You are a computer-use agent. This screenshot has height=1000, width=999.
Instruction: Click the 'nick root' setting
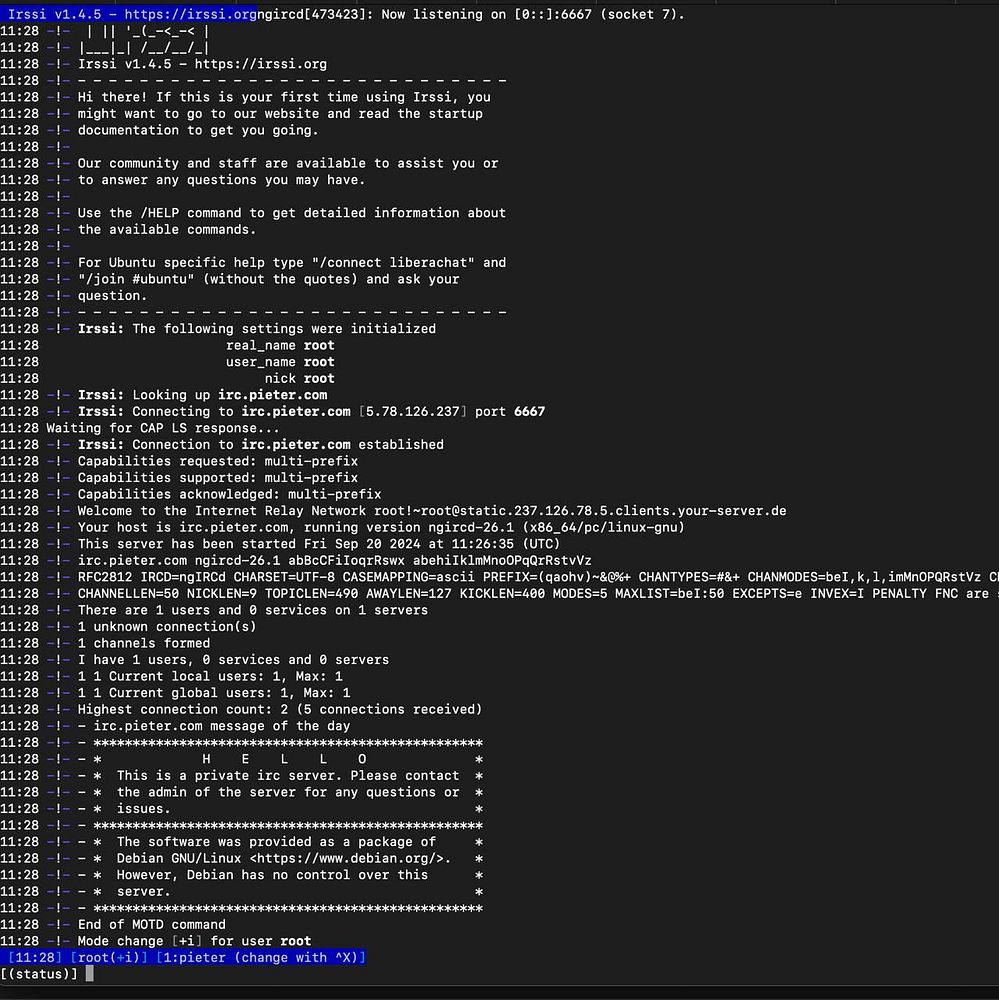coord(299,379)
